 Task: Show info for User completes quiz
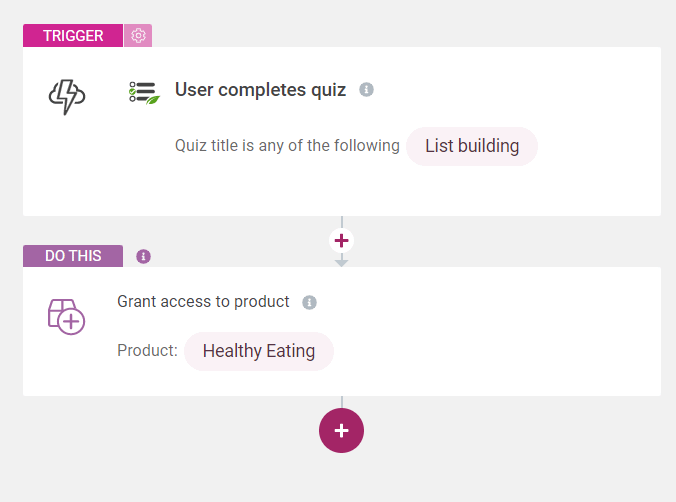pyautogui.click(x=366, y=90)
